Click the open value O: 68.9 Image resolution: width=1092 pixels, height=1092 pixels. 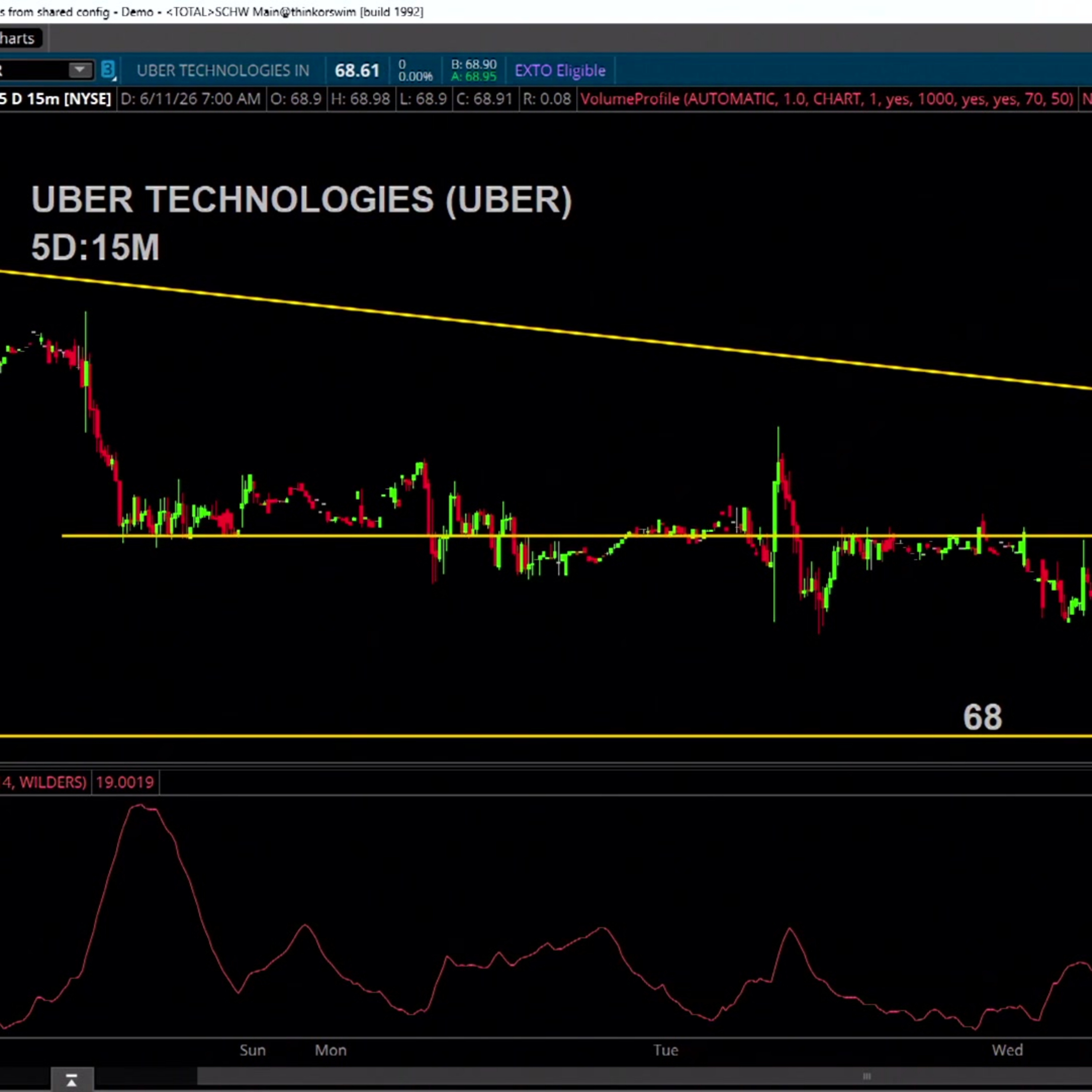coord(296,99)
